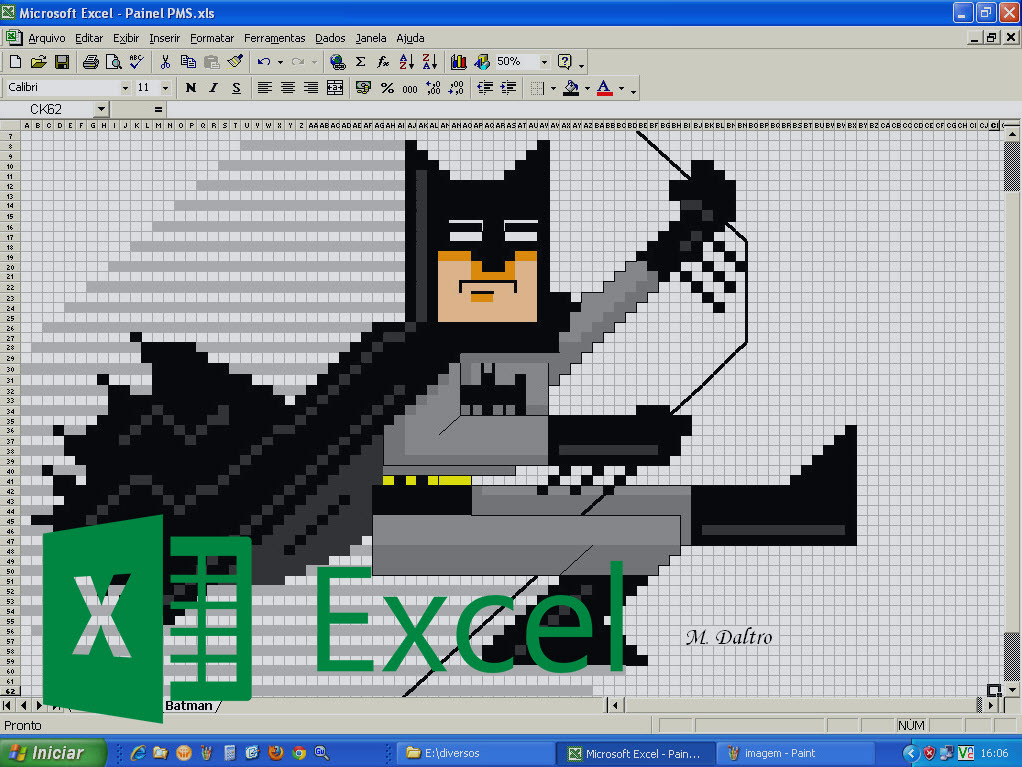The height and width of the screenshot is (767, 1022).
Task: Expand the 50% zoom dropdown
Action: 544,62
